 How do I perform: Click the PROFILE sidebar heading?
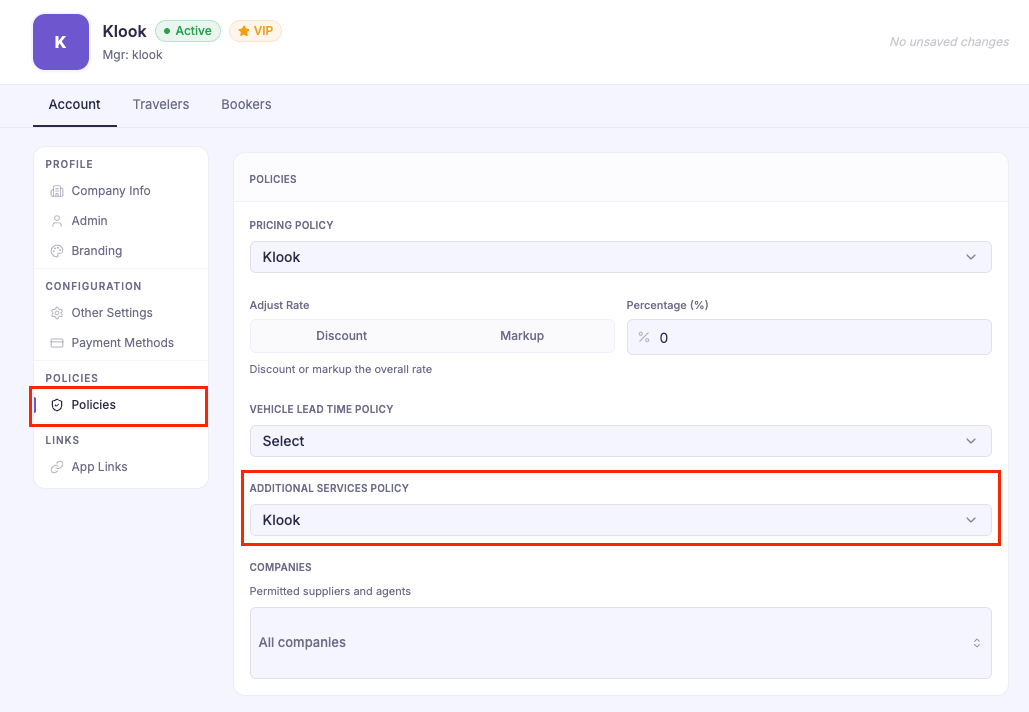(69, 164)
